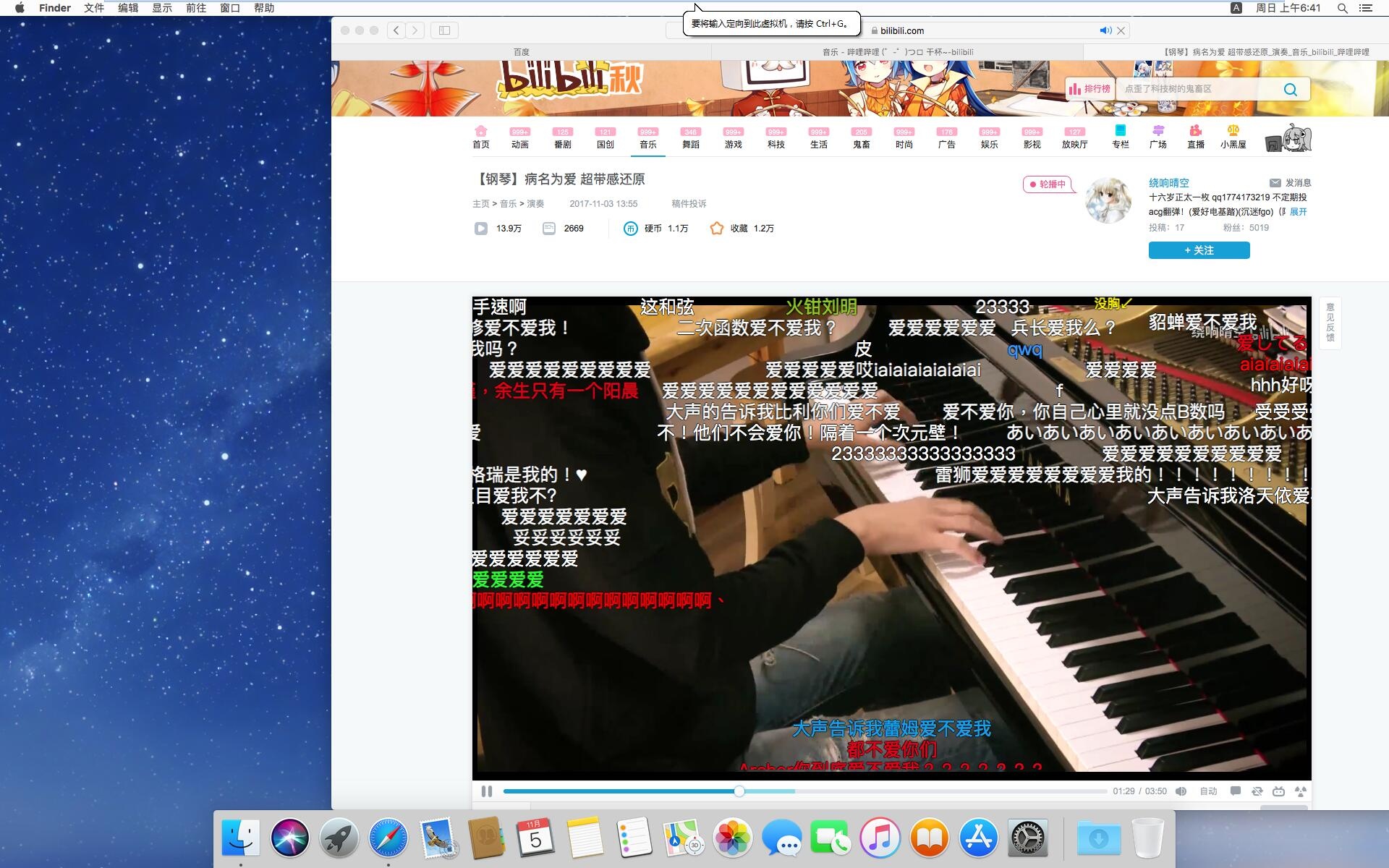Open the 生活 category

coord(819,138)
